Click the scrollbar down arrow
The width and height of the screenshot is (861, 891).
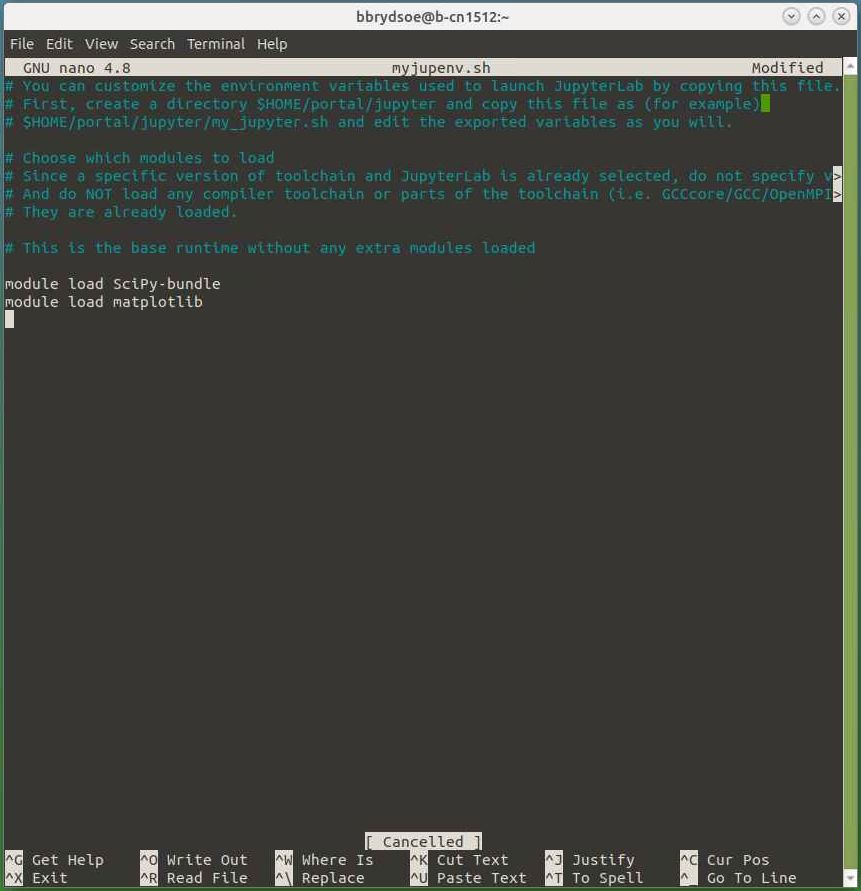coord(850,878)
